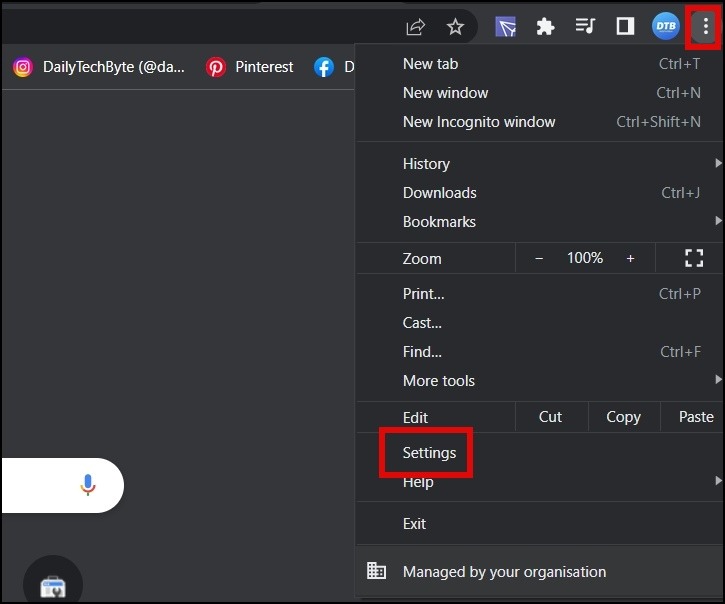Viewport: 725px width, 604px height.
Task: Click the DTB profile avatar
Action: pos(665,26)
